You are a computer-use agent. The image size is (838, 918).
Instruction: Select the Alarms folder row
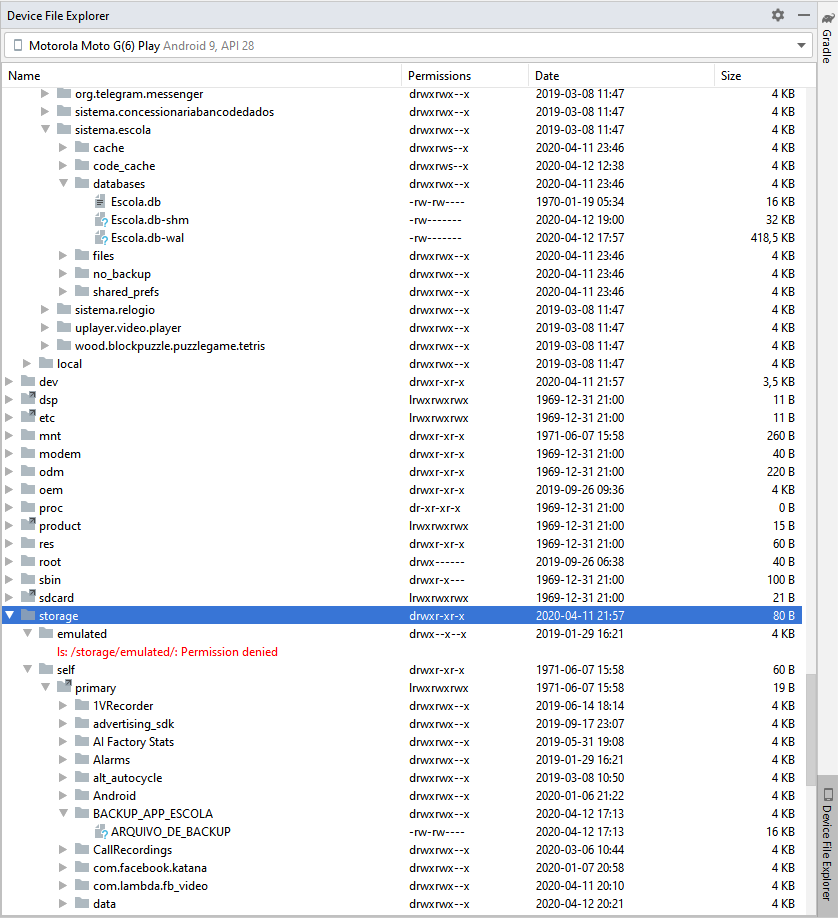(x=402, y=760)
